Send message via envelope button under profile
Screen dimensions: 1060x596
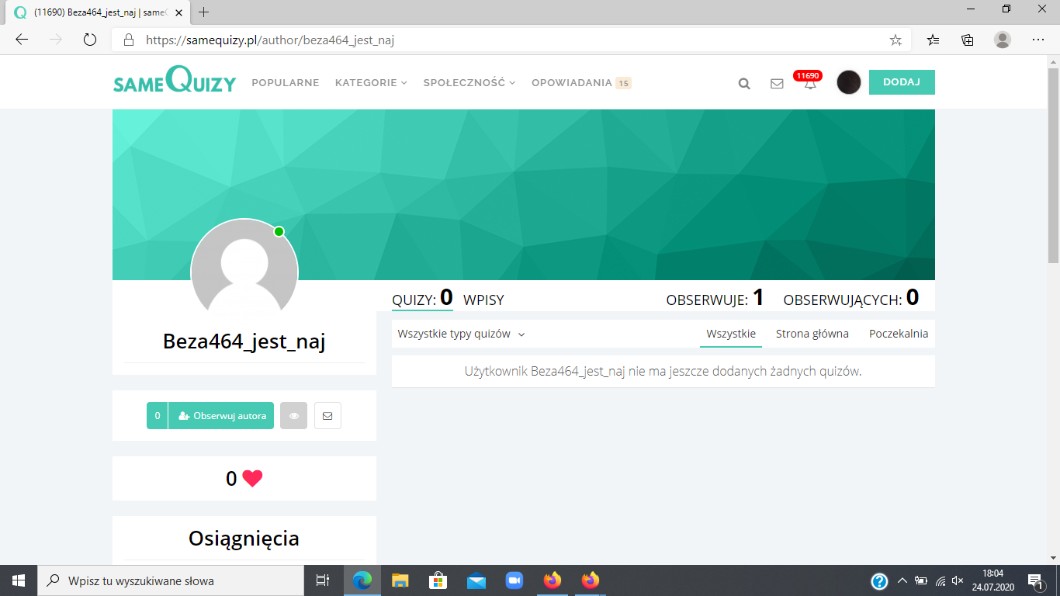[327, 415]
